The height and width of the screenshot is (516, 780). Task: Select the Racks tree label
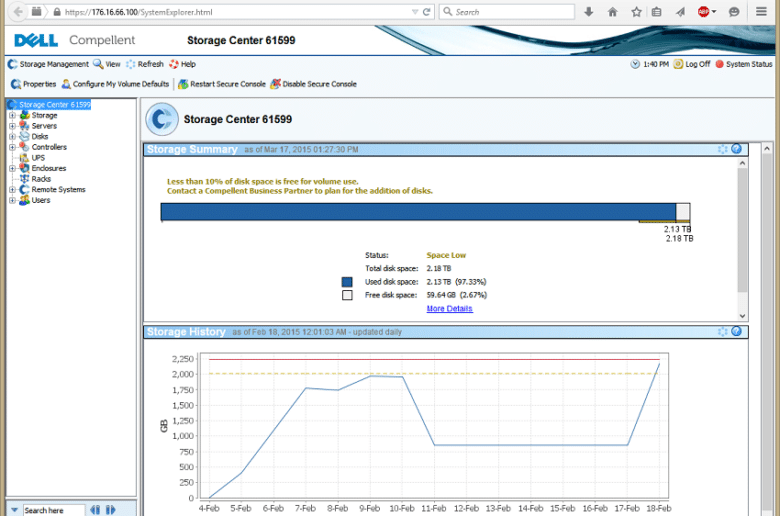[41, 179]
